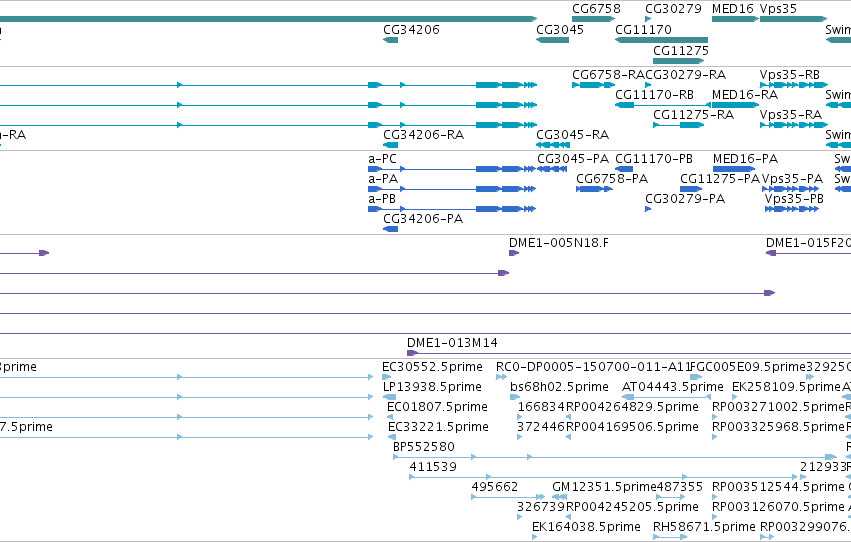Select the Vps35 gene label
The image size is (851, 542).
(x=778, y=9)
